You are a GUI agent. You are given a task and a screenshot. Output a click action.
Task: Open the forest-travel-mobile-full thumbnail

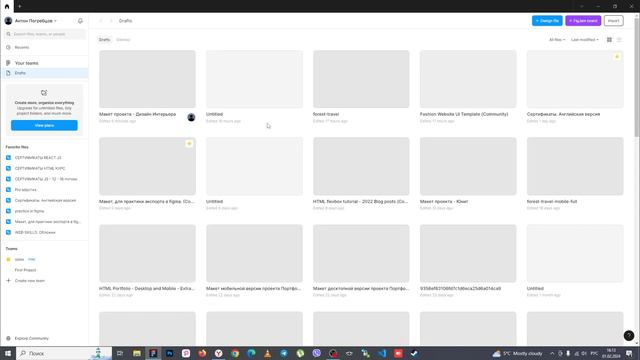(x=575, y=166)
